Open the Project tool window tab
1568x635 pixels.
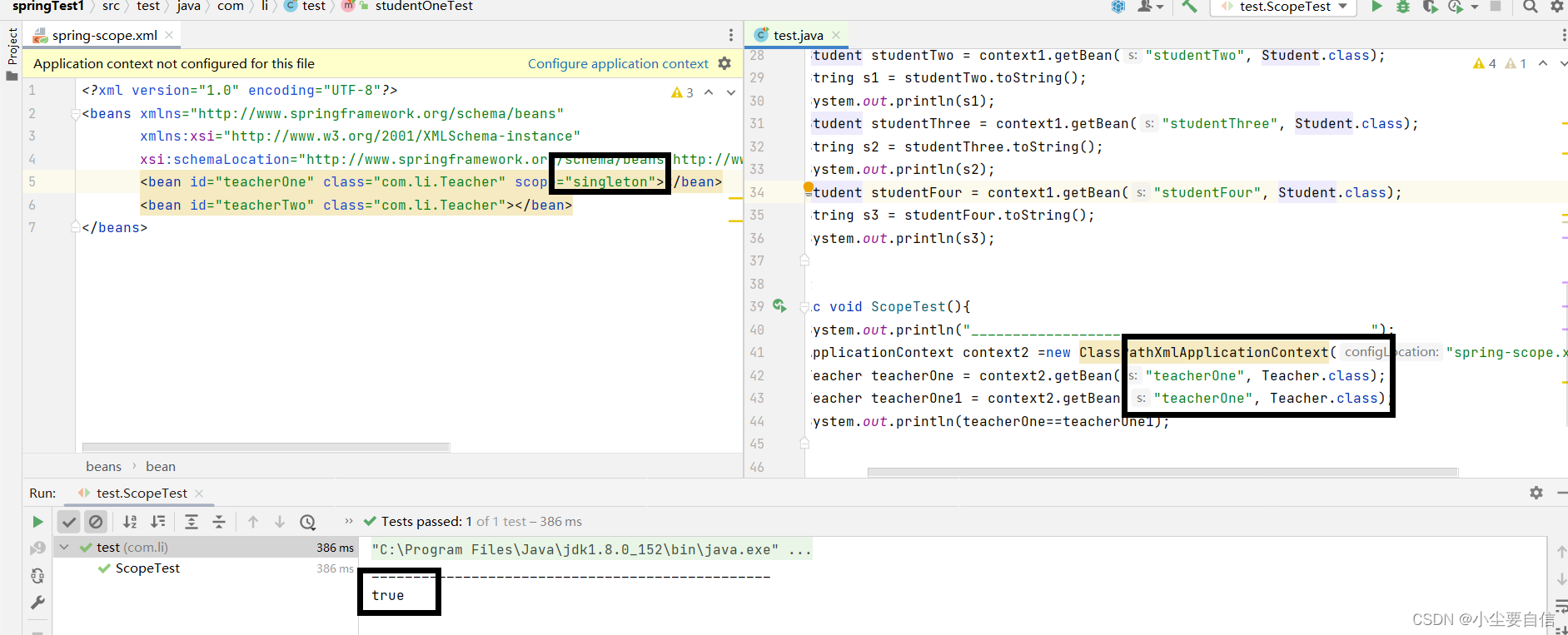pos(12,54)
